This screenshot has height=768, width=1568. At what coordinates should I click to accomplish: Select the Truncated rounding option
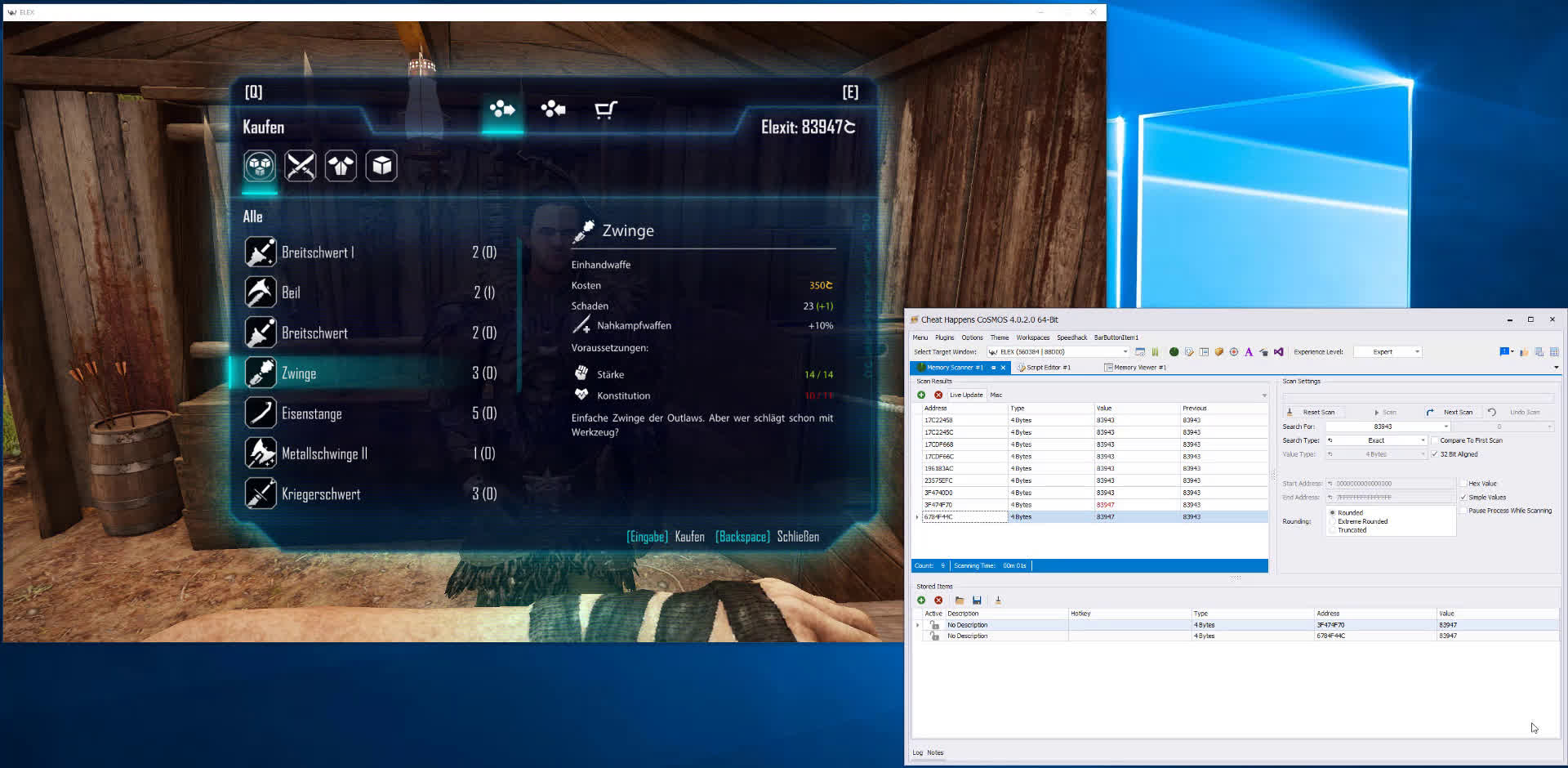pyautogui.click(x=1347, y=530)
